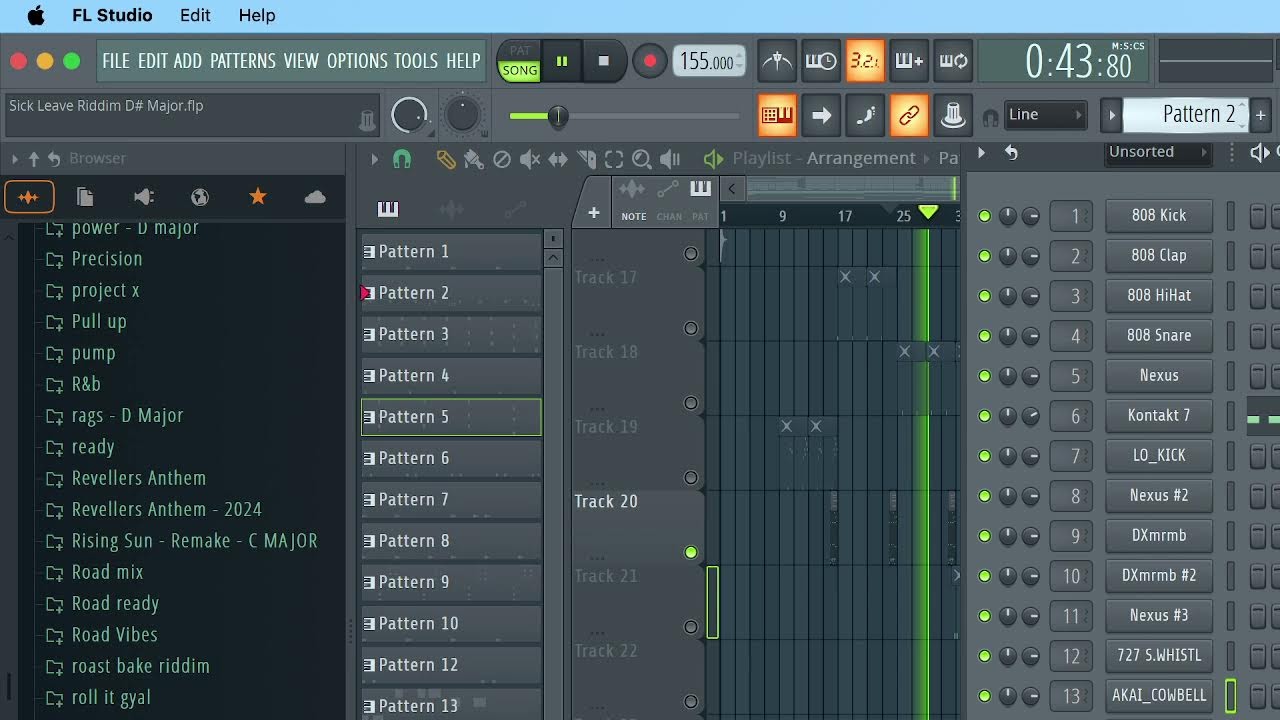Select the slice tool in playlist toolbar
The width and height of the screenshot is (1280, 720).
[x=587, y=159]
